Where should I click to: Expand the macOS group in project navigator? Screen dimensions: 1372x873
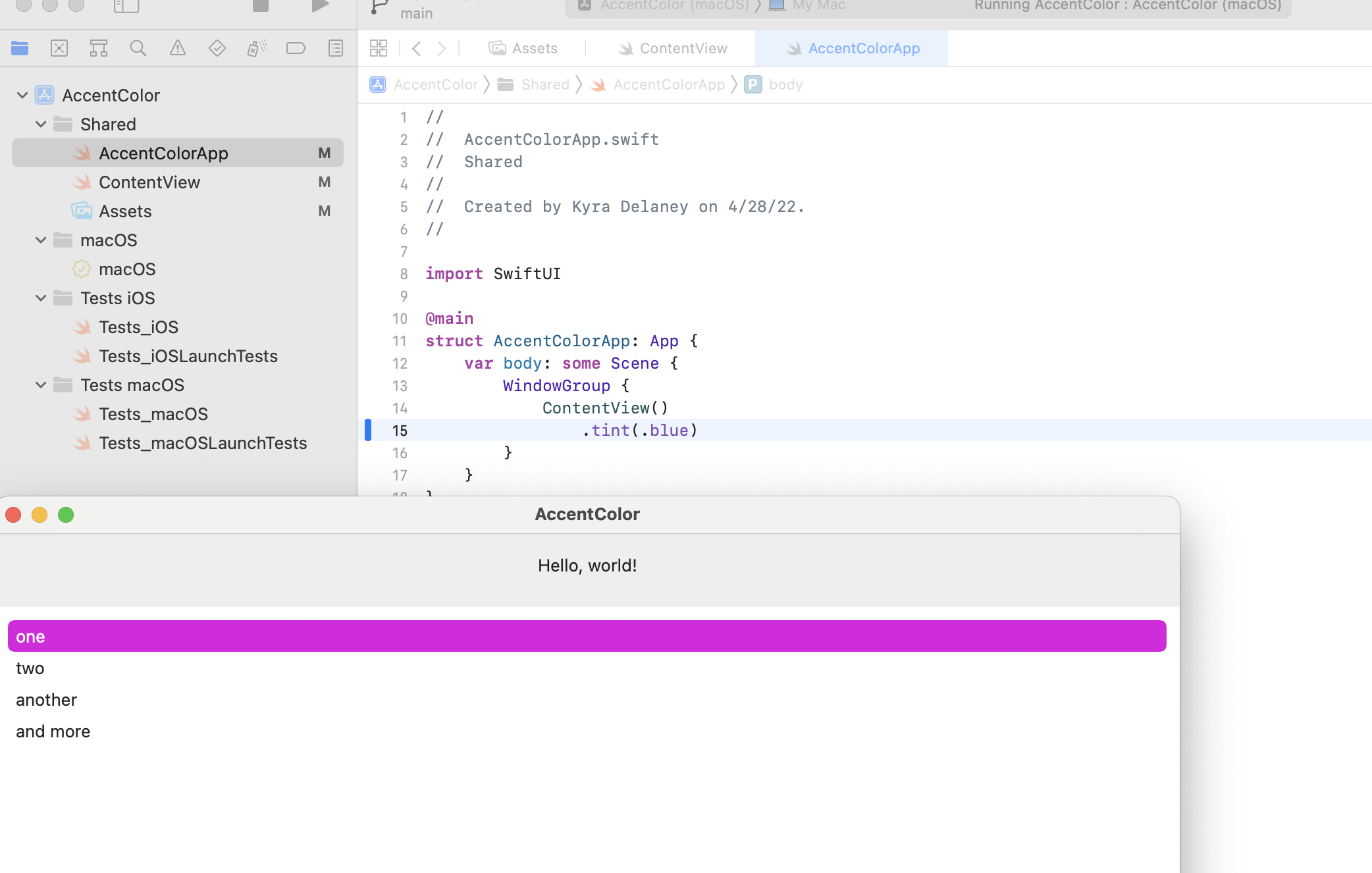pyautogui.click(x=41, y=240)
